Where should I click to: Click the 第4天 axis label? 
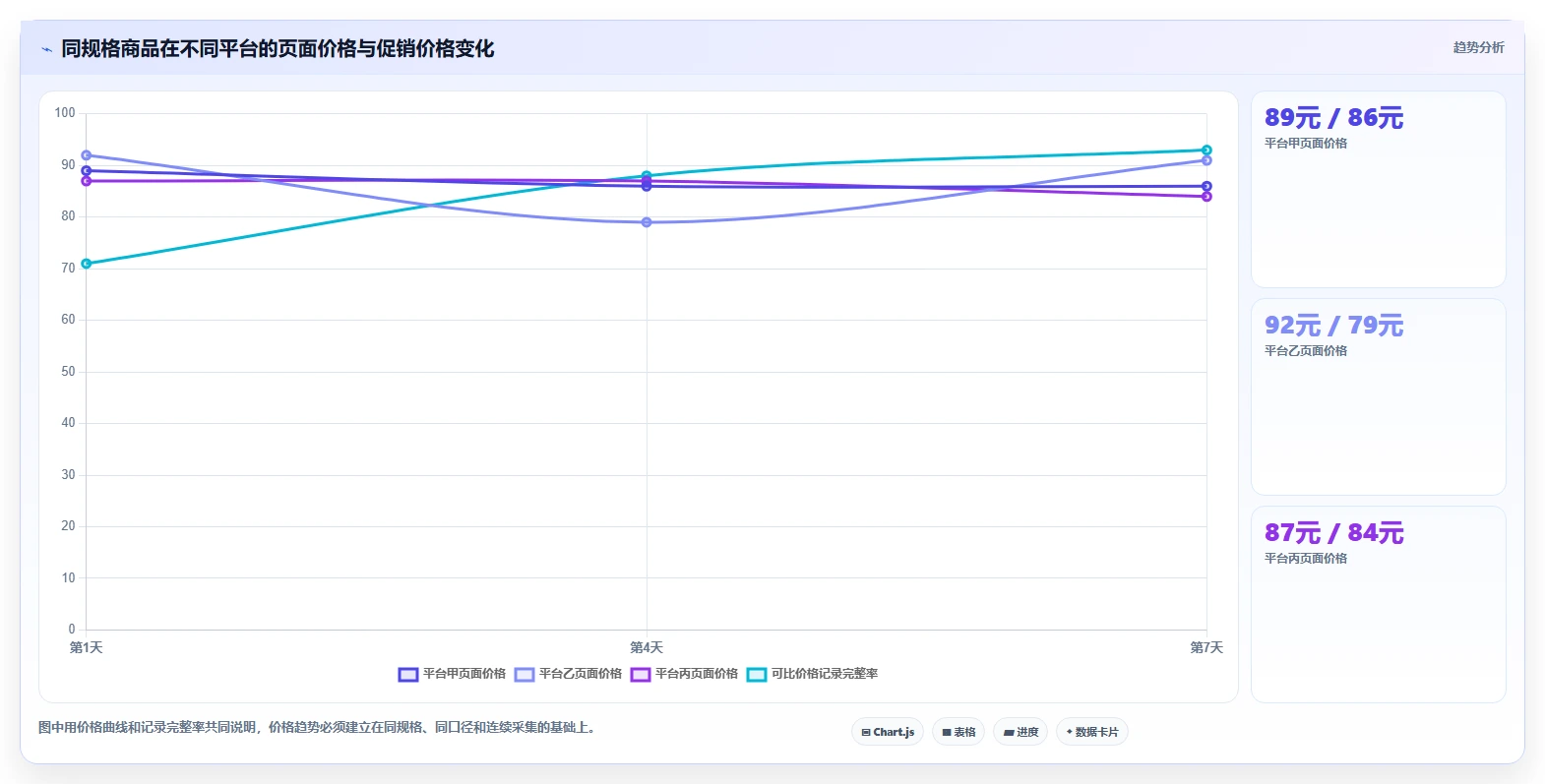tap(647, 648)
